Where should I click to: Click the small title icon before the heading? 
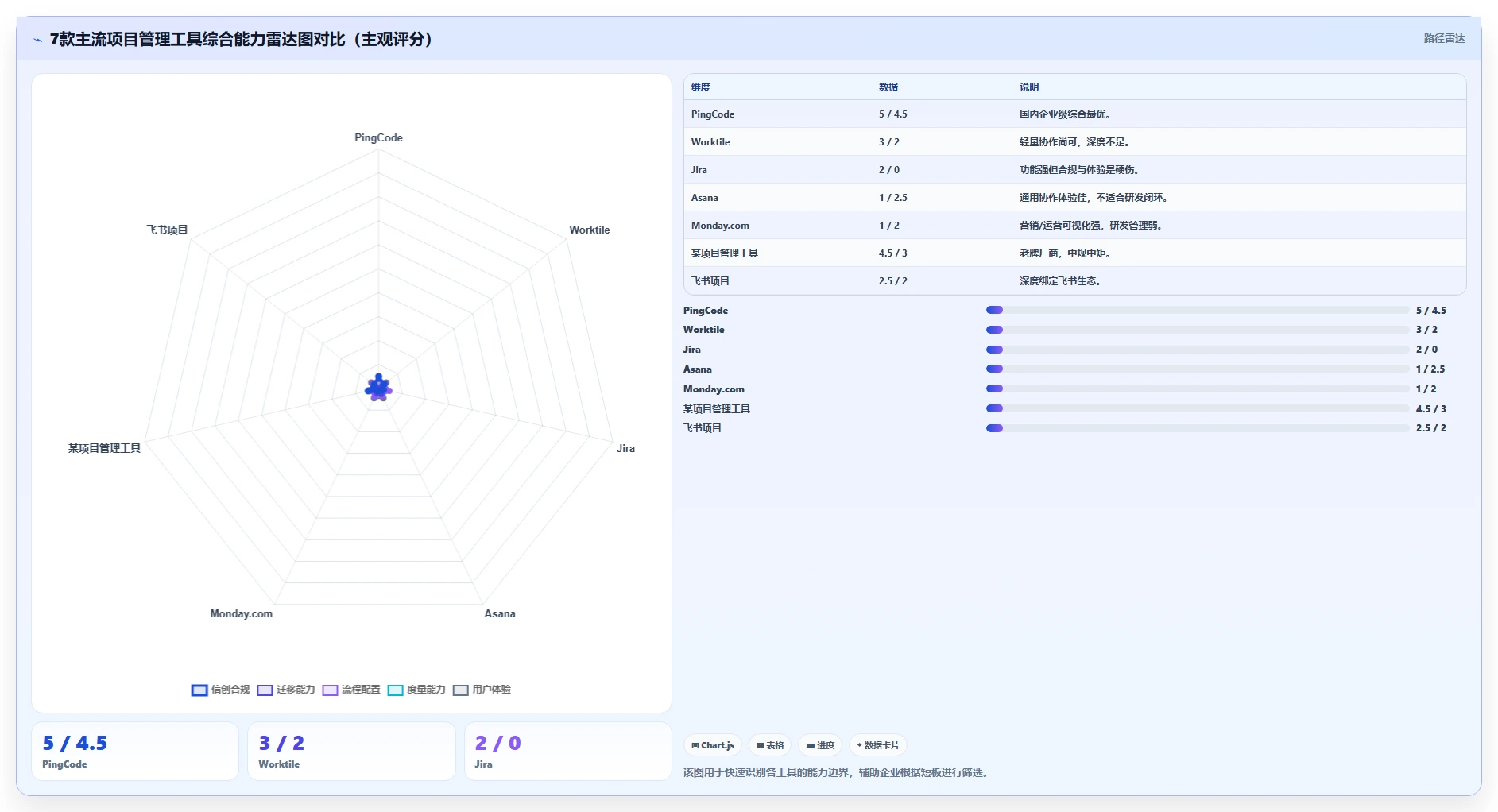tap(37, 40)
